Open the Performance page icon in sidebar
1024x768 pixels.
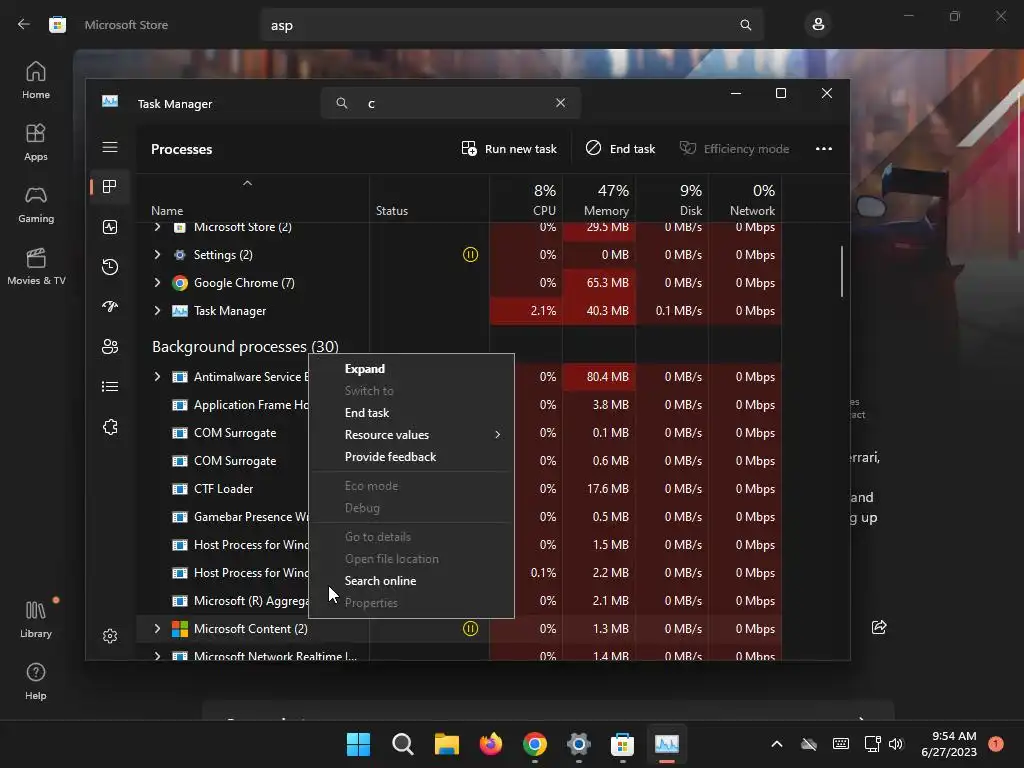click(x=110, y=227)
